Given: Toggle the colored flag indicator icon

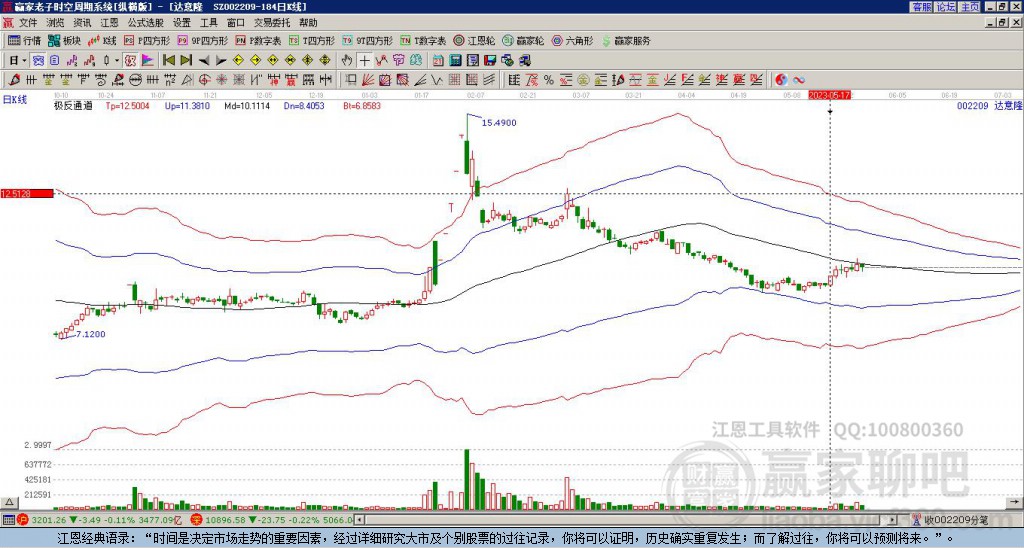Looking at the screenshot, I should pyautogui.click(x=148, y=60).
